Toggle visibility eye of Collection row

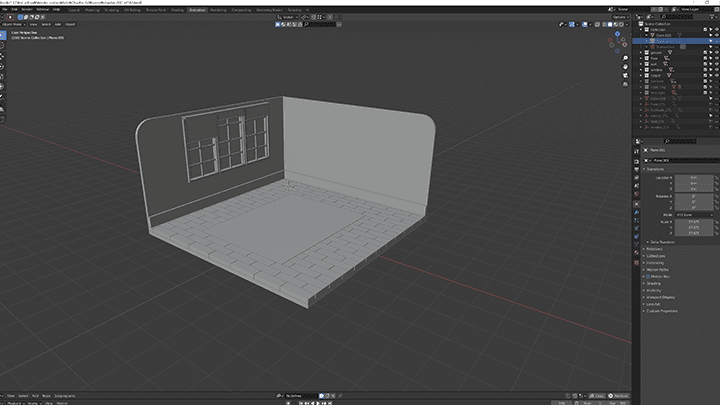coord(716,29)
